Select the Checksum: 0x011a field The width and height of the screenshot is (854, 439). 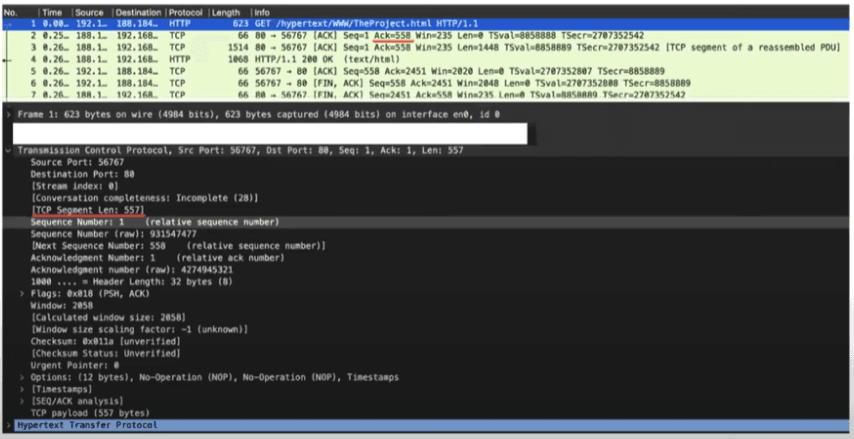(105, 342)
